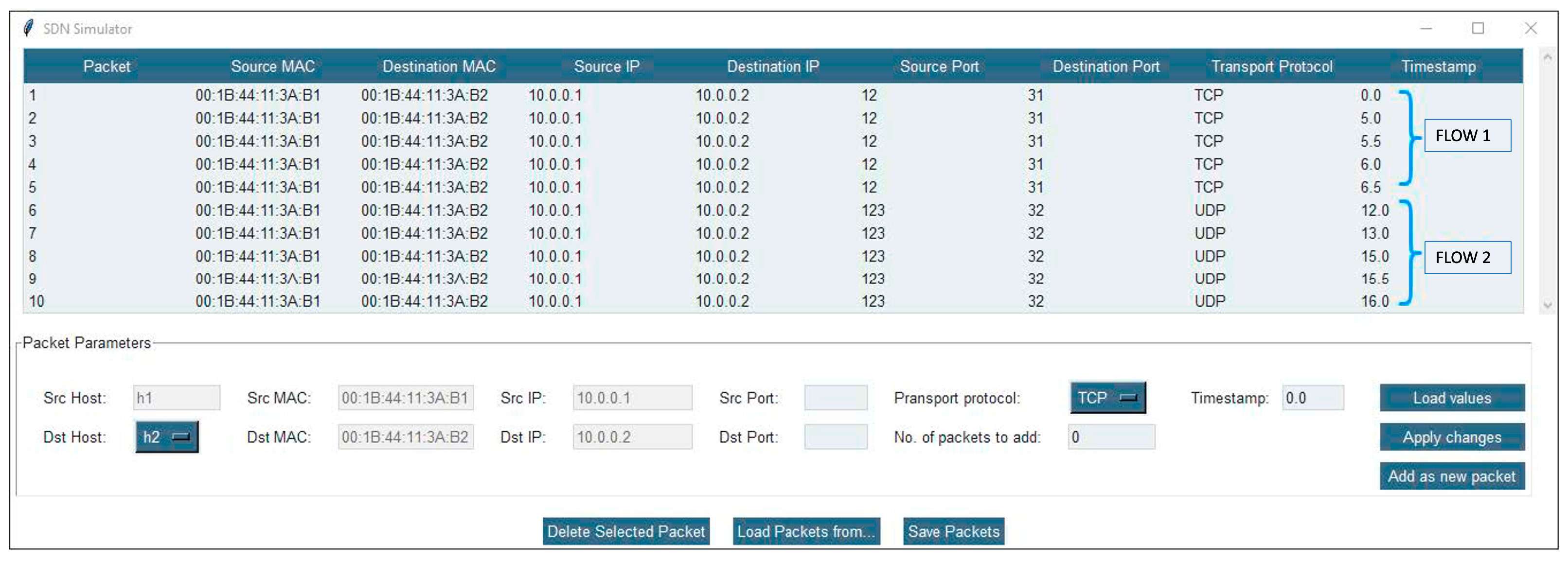Click the Save Packets button
This screenshot has height=561, width=1568.
pyautogui.click(x=953, y=531)
